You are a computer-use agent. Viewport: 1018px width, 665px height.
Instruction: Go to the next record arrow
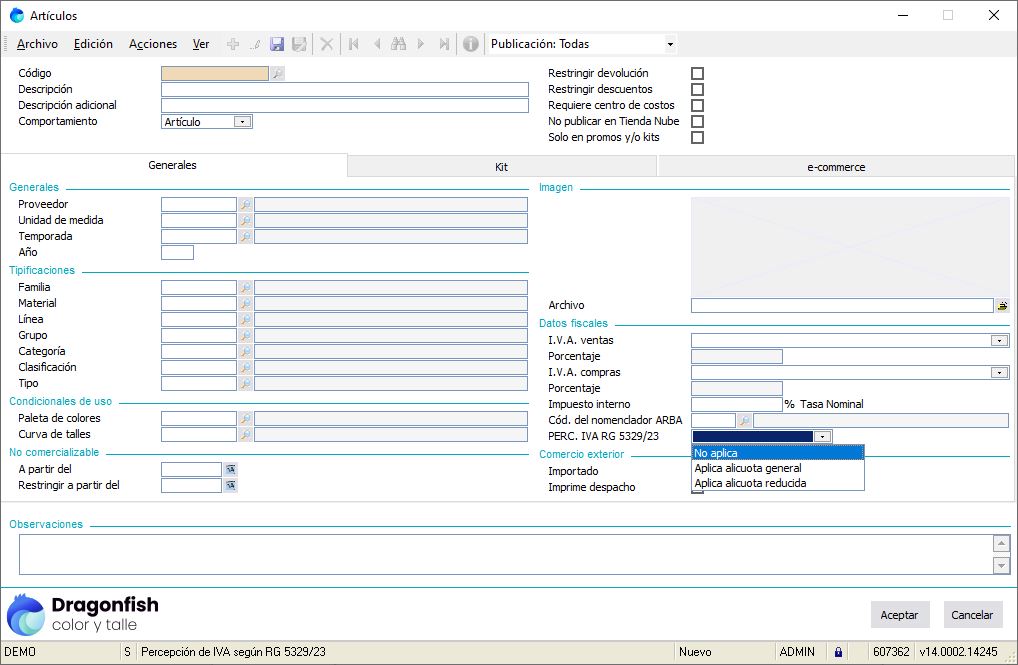(x=421, y=44)
